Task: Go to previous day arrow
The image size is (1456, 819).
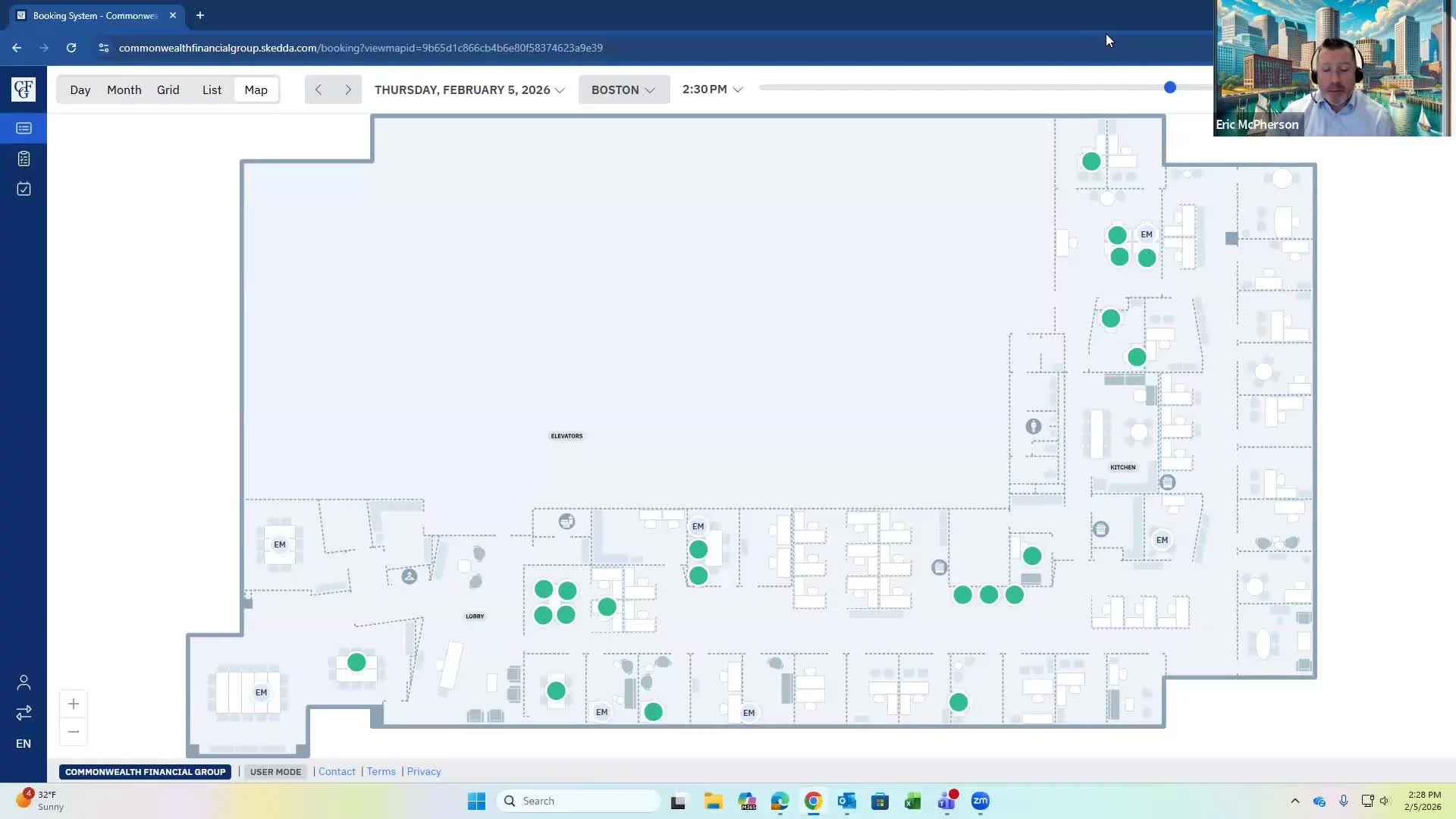Action: click(x=318, y=89)
